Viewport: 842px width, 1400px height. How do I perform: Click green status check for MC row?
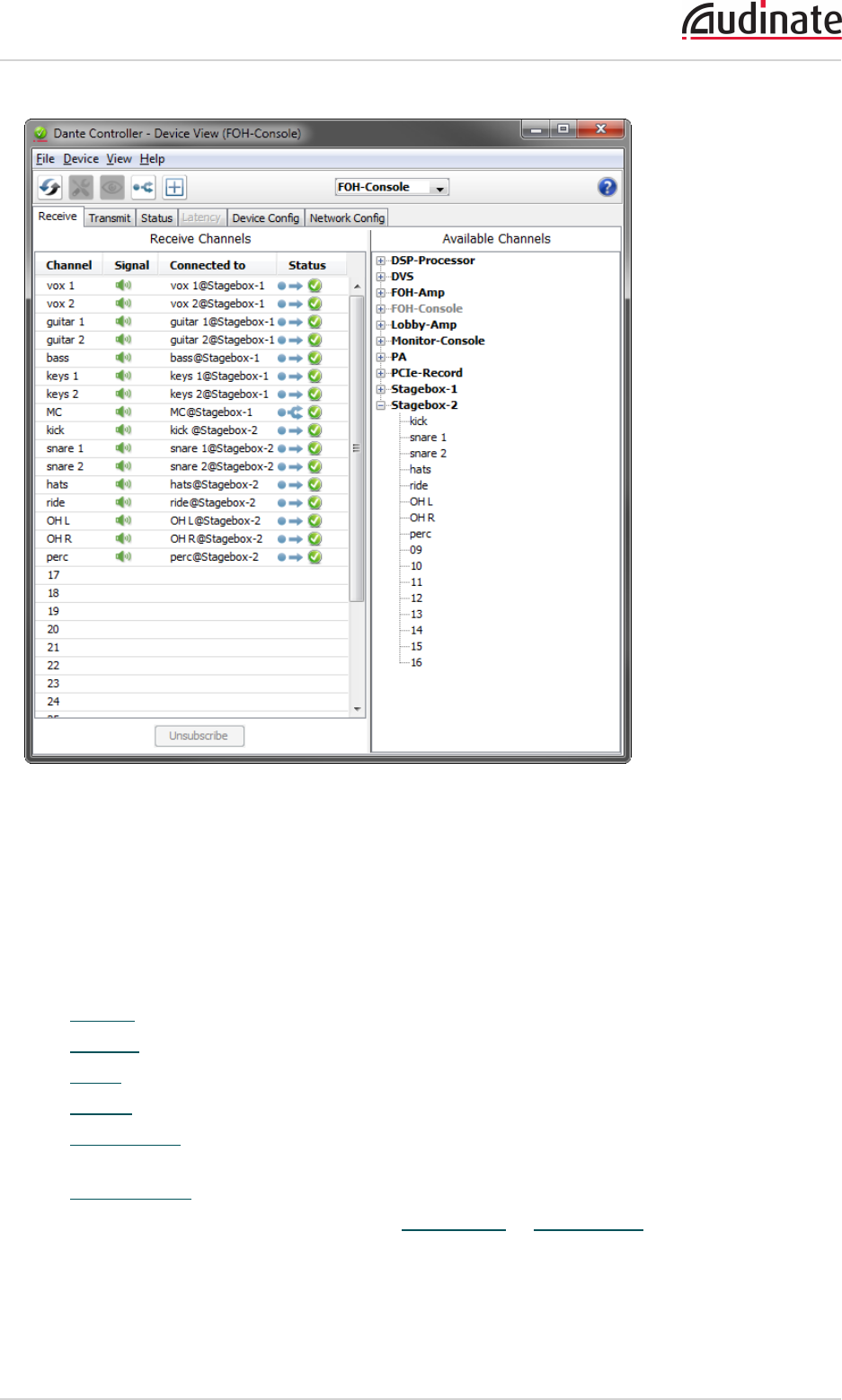pos(315,412)
